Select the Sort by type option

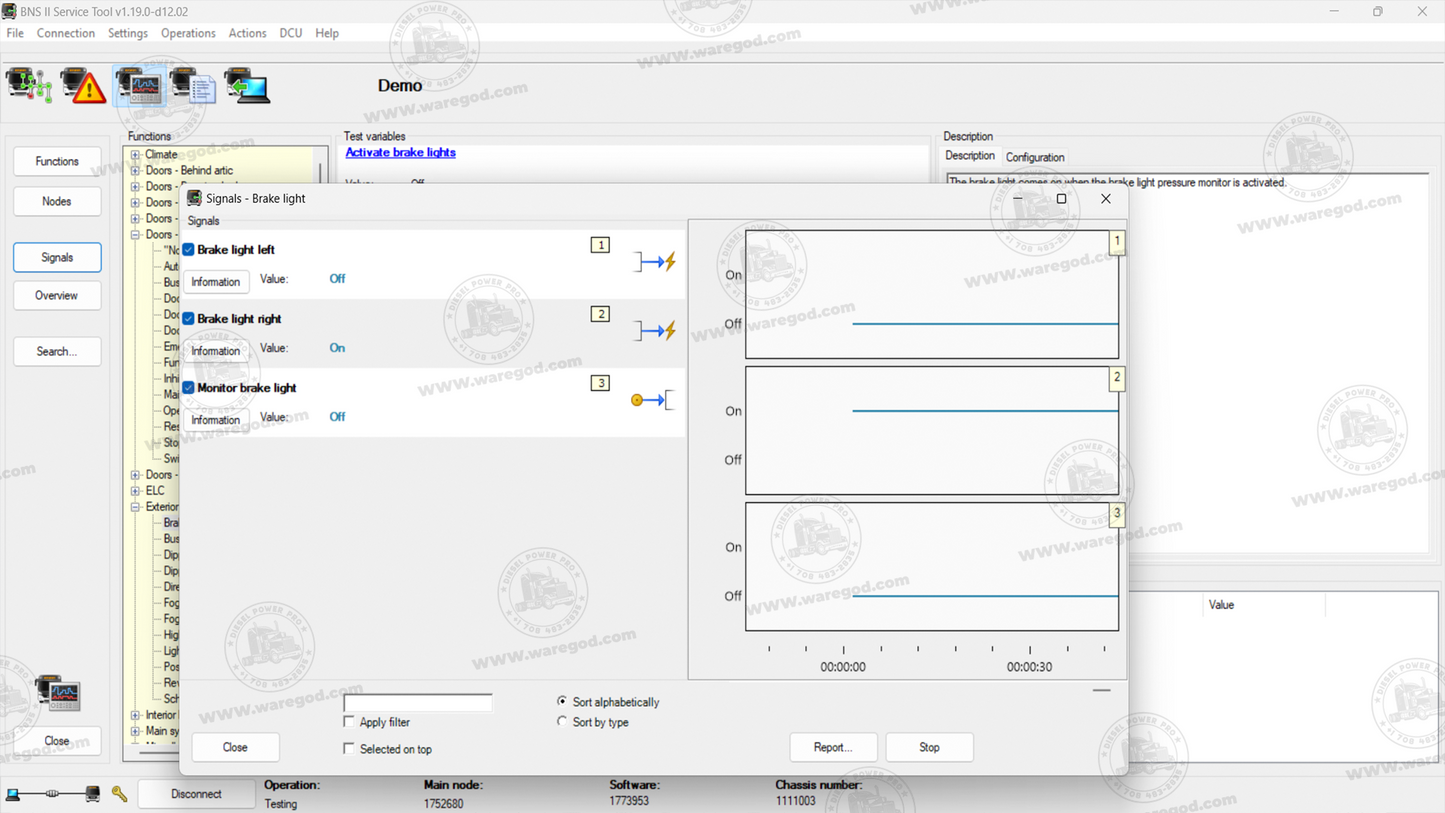click(x=562, y=721)
